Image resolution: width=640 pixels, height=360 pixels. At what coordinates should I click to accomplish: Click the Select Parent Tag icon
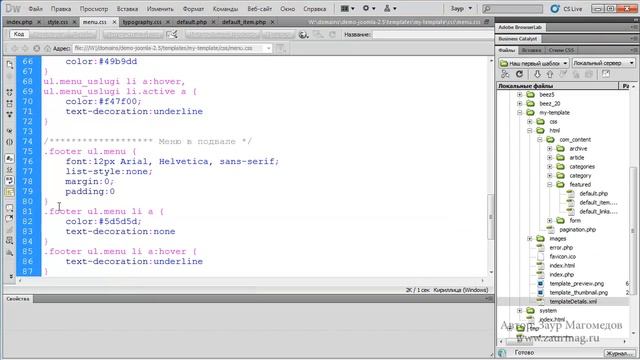pyautogui.click(x=9, y=131)
